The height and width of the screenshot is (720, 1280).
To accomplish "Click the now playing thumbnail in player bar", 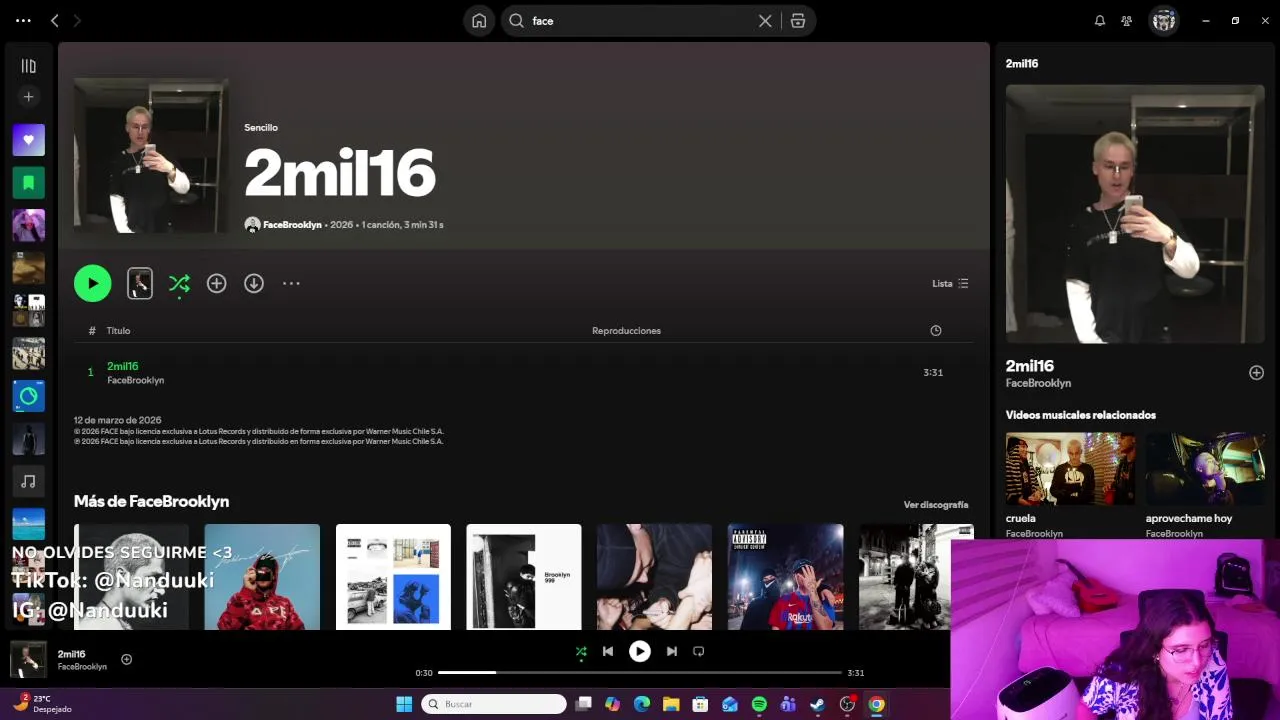I will point(28,660).
